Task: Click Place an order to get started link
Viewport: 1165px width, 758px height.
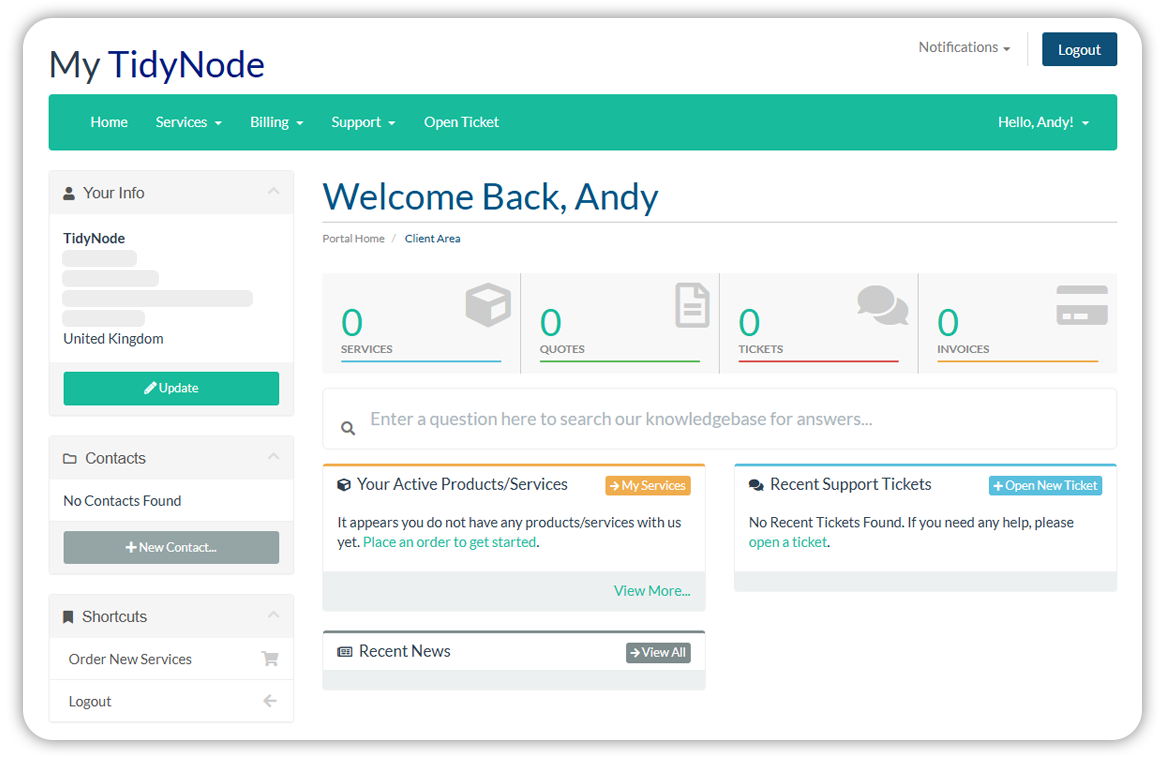Action: coord(449,542)
